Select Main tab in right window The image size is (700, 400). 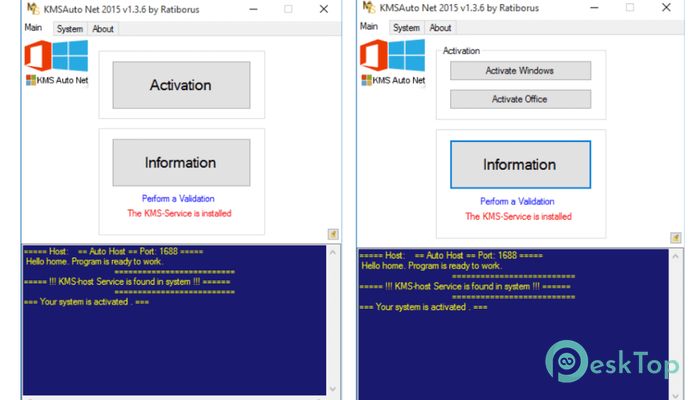tap(369, 26)
